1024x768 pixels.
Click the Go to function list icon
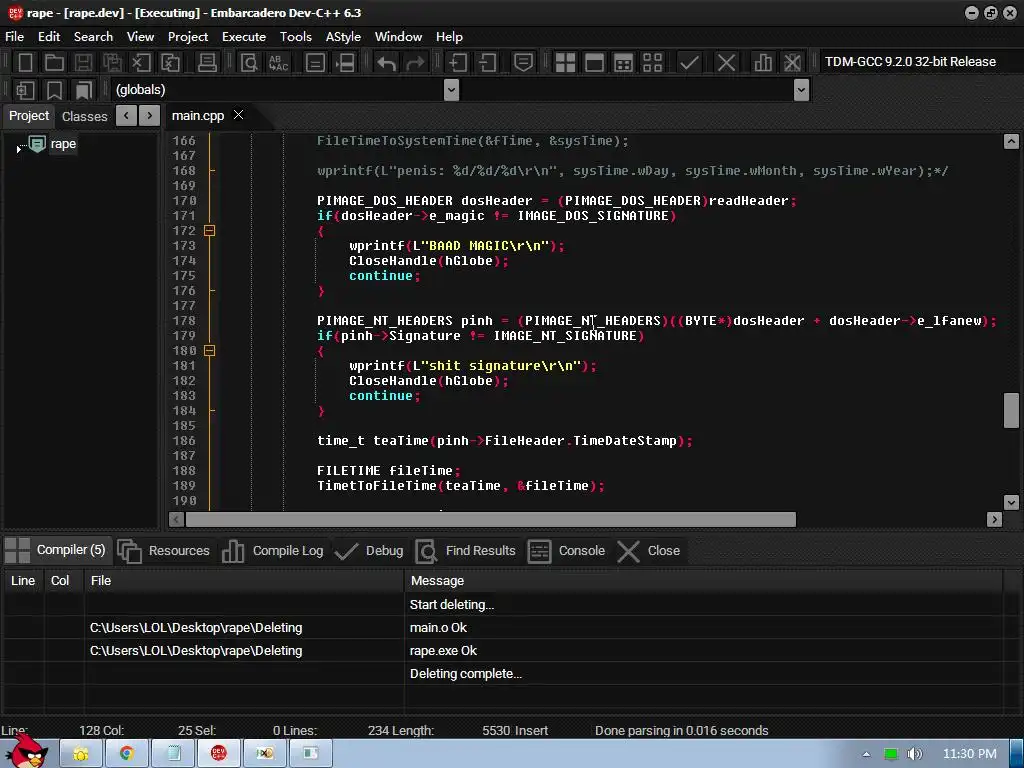coord(315,62)
